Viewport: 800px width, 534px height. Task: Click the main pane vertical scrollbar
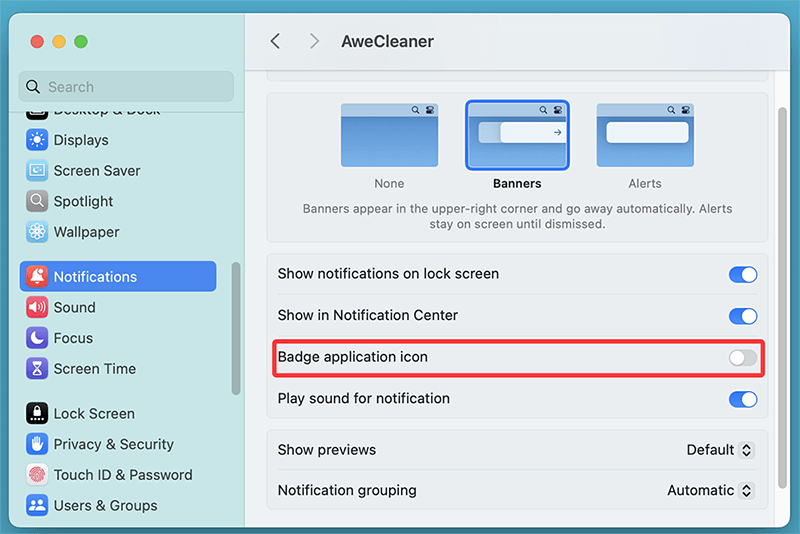(x=782, y=298)
